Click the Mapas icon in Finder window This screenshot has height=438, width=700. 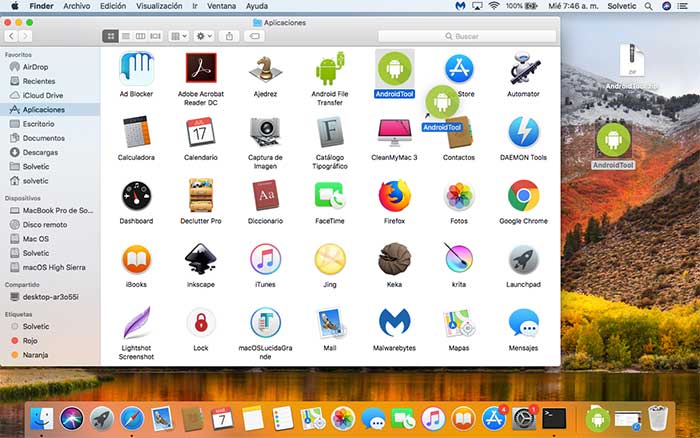[459, 323]
